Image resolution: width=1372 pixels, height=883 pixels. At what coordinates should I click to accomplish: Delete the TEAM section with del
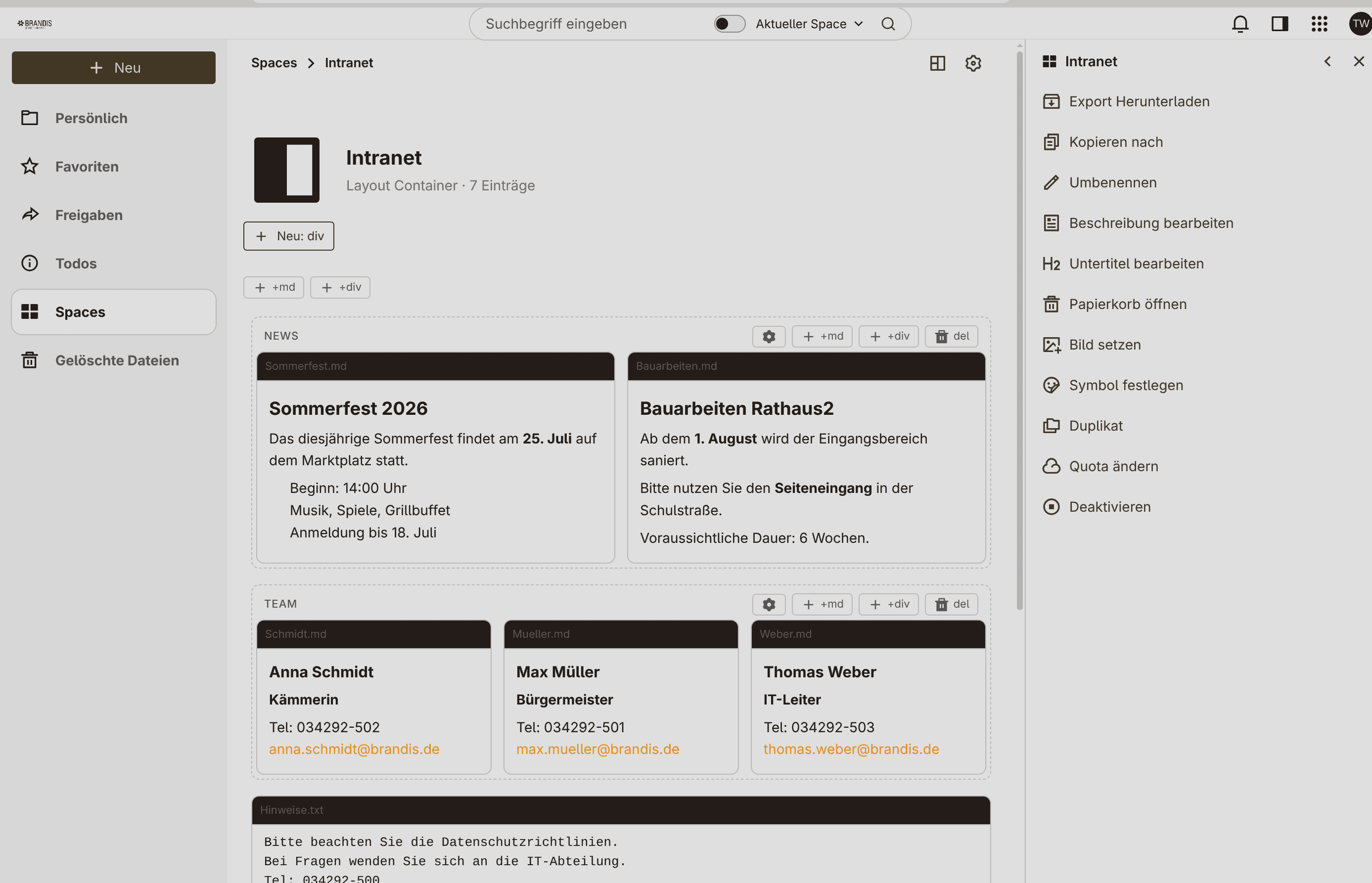(x=951, y=604)
